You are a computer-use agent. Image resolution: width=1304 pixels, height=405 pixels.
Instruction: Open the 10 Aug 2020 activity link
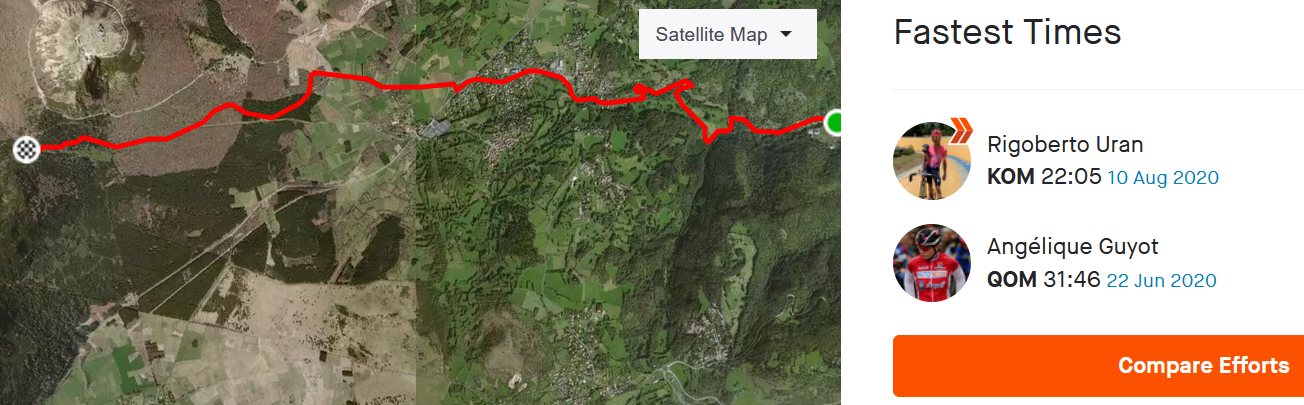(1163, 178)
